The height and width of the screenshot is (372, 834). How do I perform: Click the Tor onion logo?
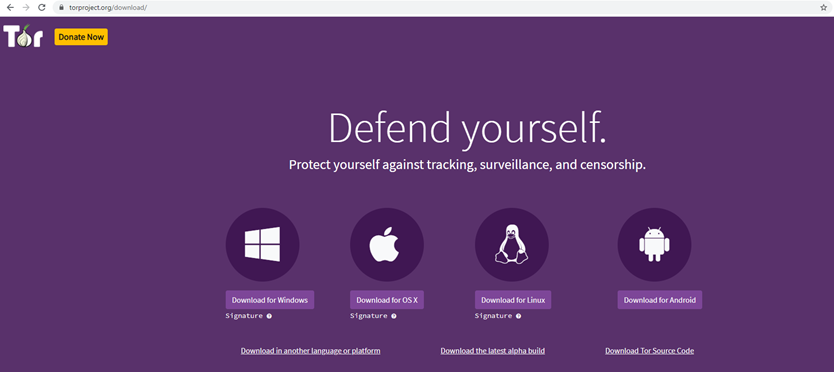(23, 37)
